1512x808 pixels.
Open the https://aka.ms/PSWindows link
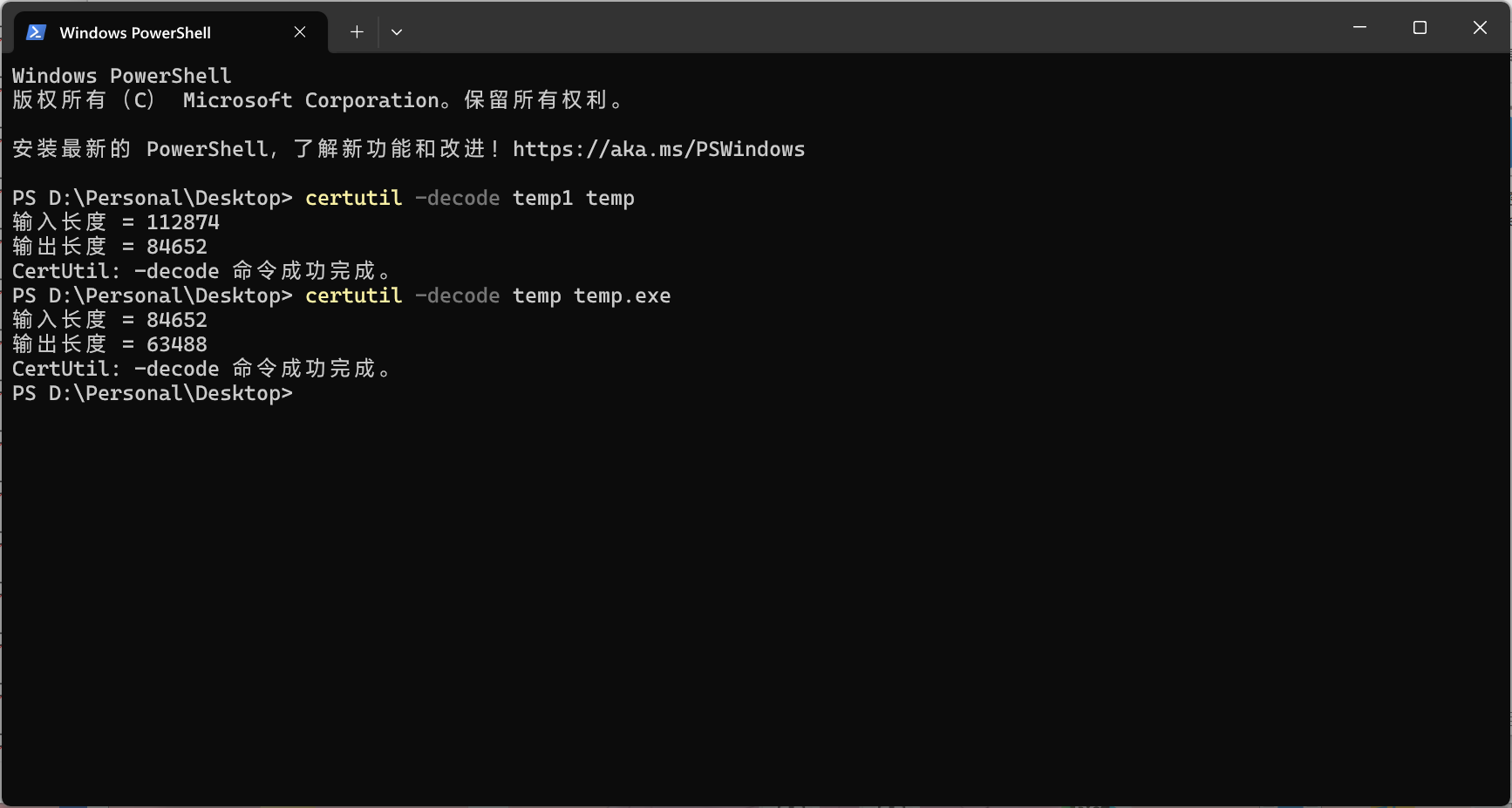(x=658, y=149)
